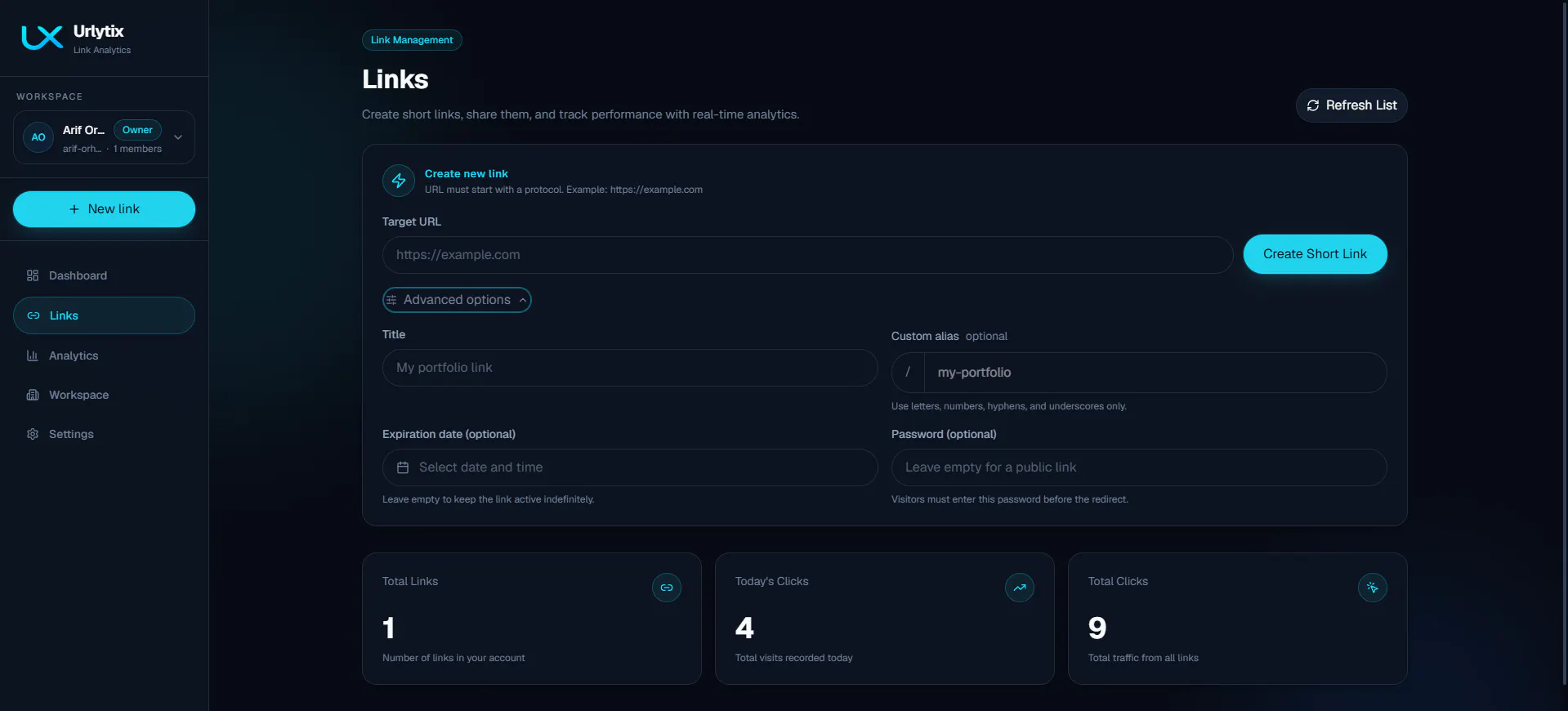
Task: Click the Urlytix logo icon
Action: click(x=42, y=37)
